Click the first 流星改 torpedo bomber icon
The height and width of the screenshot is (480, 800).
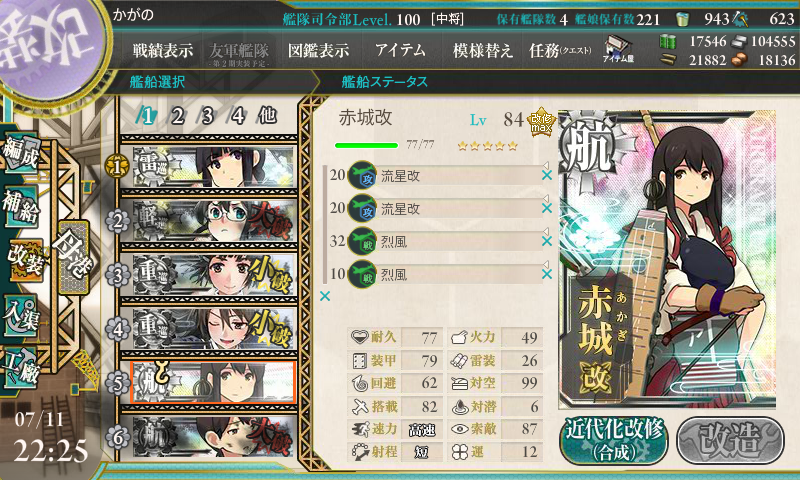click(x=362, y=175)
